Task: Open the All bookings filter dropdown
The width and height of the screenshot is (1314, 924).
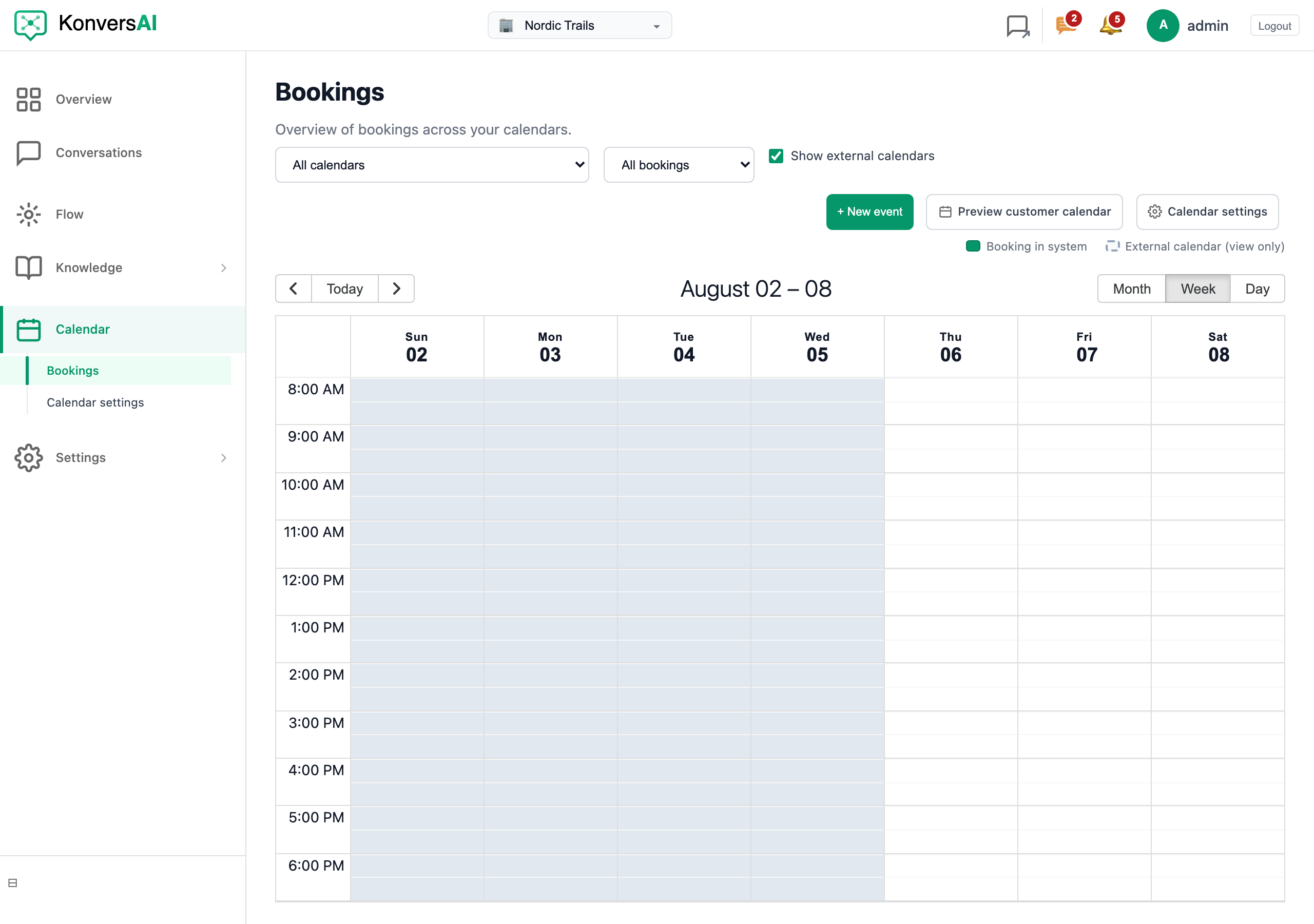Action: (x=679, y=165)
